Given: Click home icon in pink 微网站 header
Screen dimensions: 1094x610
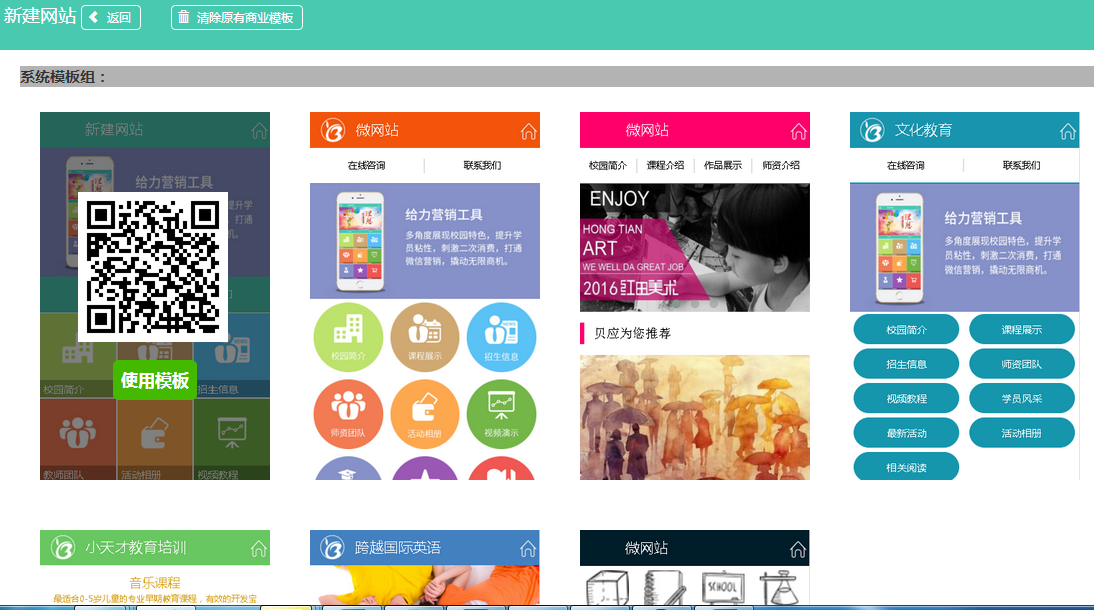Looking at the screenshot, I should coord(798,131).
